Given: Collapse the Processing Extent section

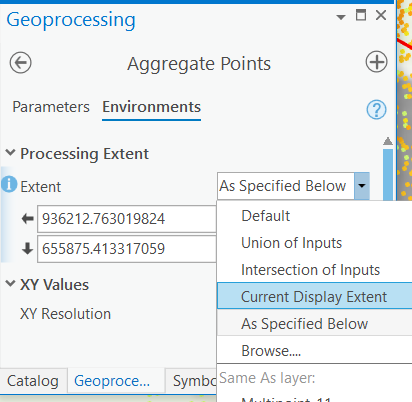Looking at the screenshot, I should (x=10, y=153).
